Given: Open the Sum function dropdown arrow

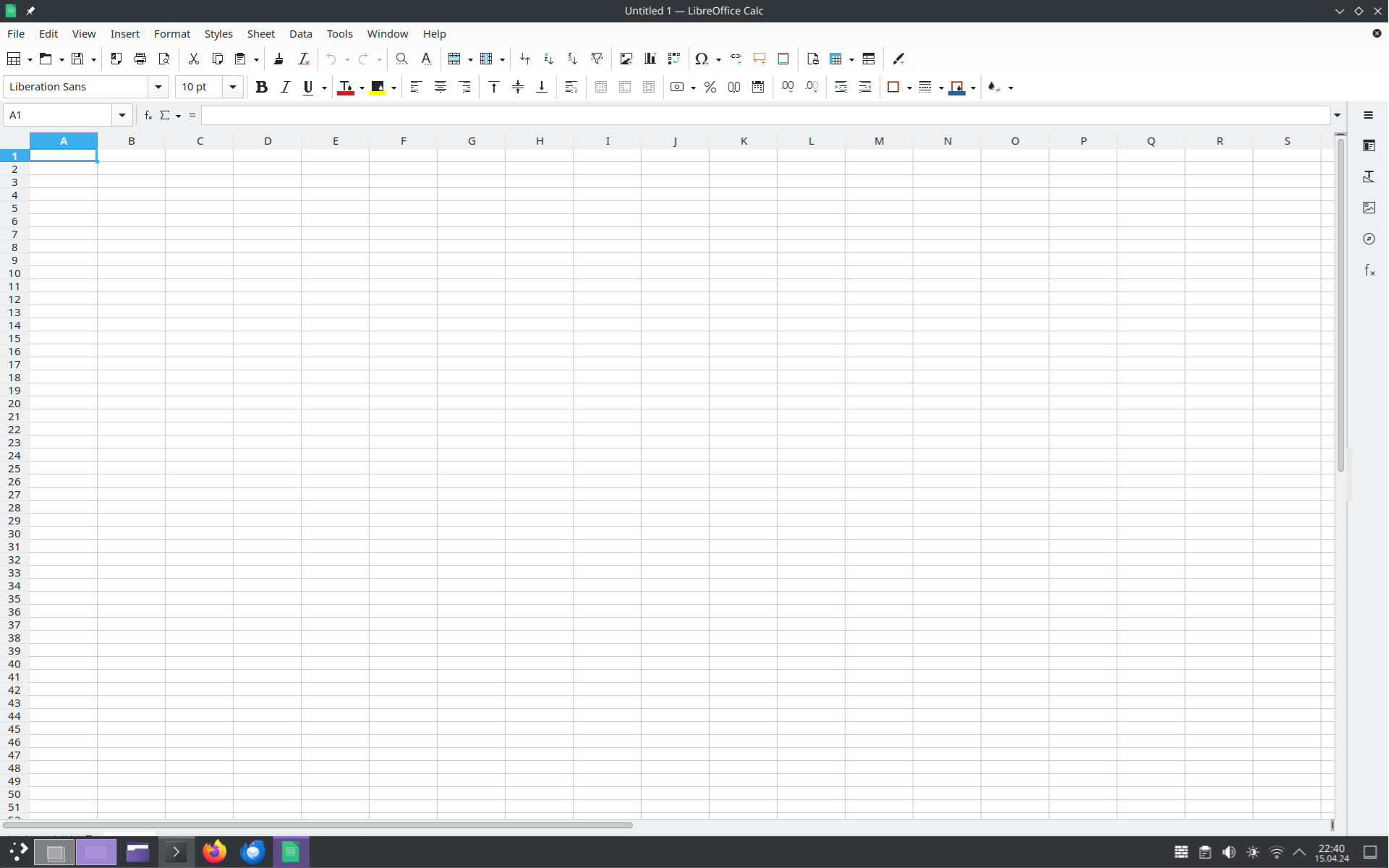Looking at the screenshot, I should [x=178, y=116].
